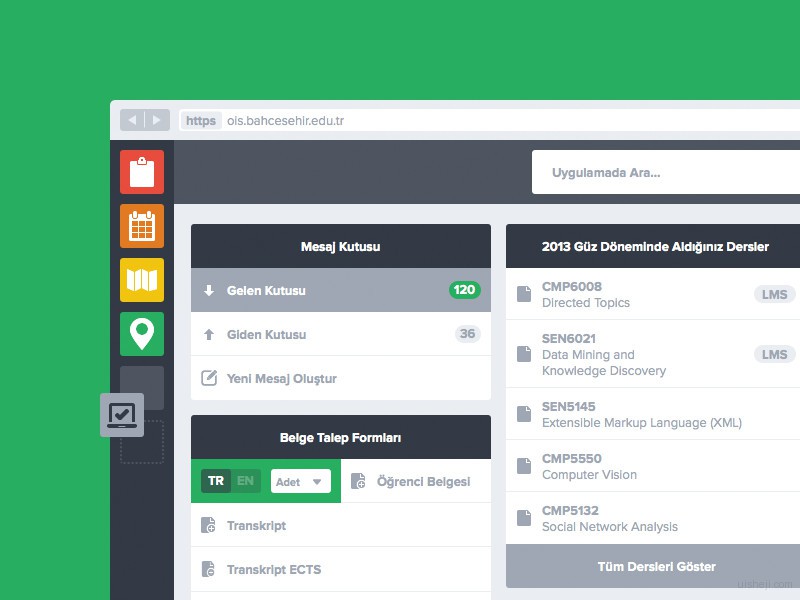The height and width of the screenshot is (600, 800).
Task: Open the red clipboard sidebar icon
Action: (141, 172)
